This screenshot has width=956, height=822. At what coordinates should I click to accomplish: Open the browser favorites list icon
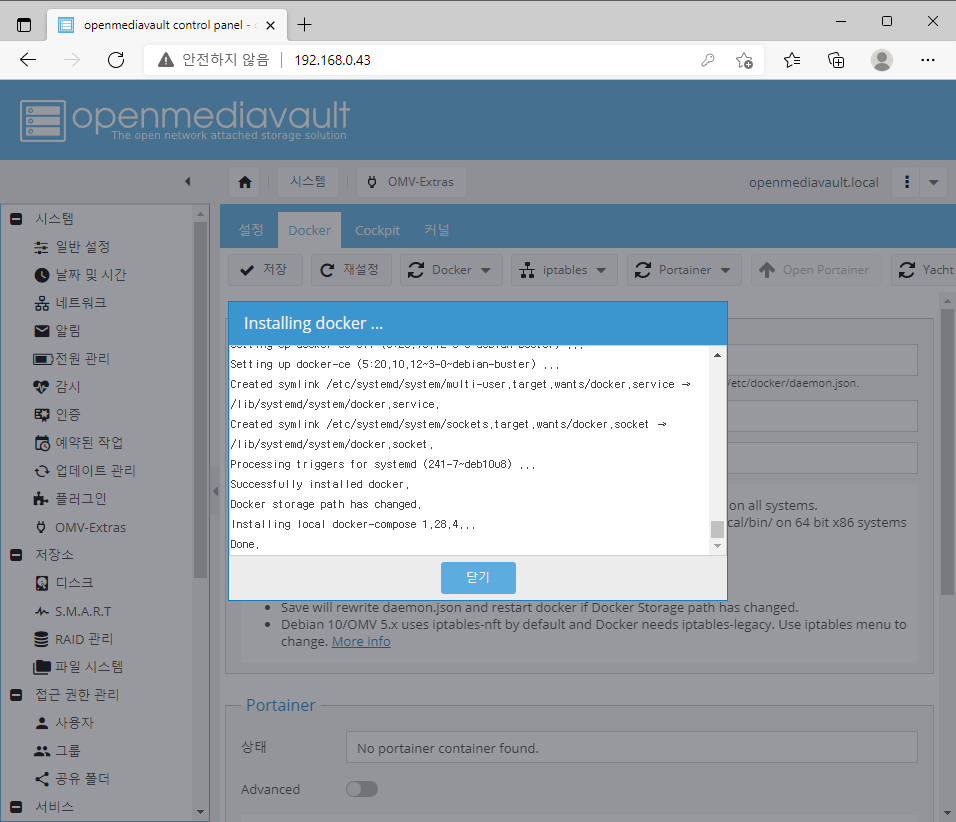(x=791, y=60)
